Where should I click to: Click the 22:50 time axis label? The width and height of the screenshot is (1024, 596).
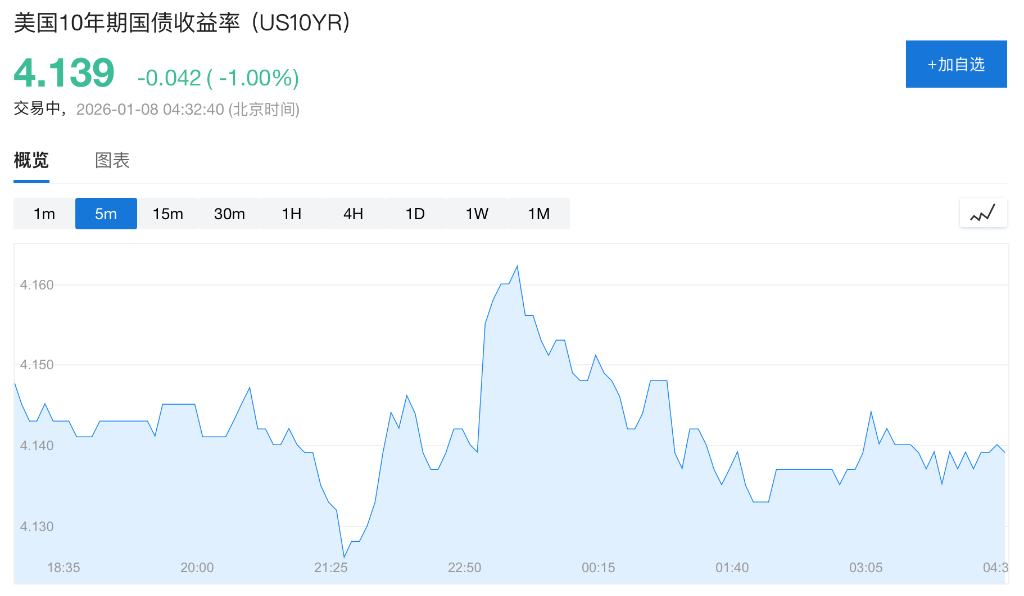464,568
